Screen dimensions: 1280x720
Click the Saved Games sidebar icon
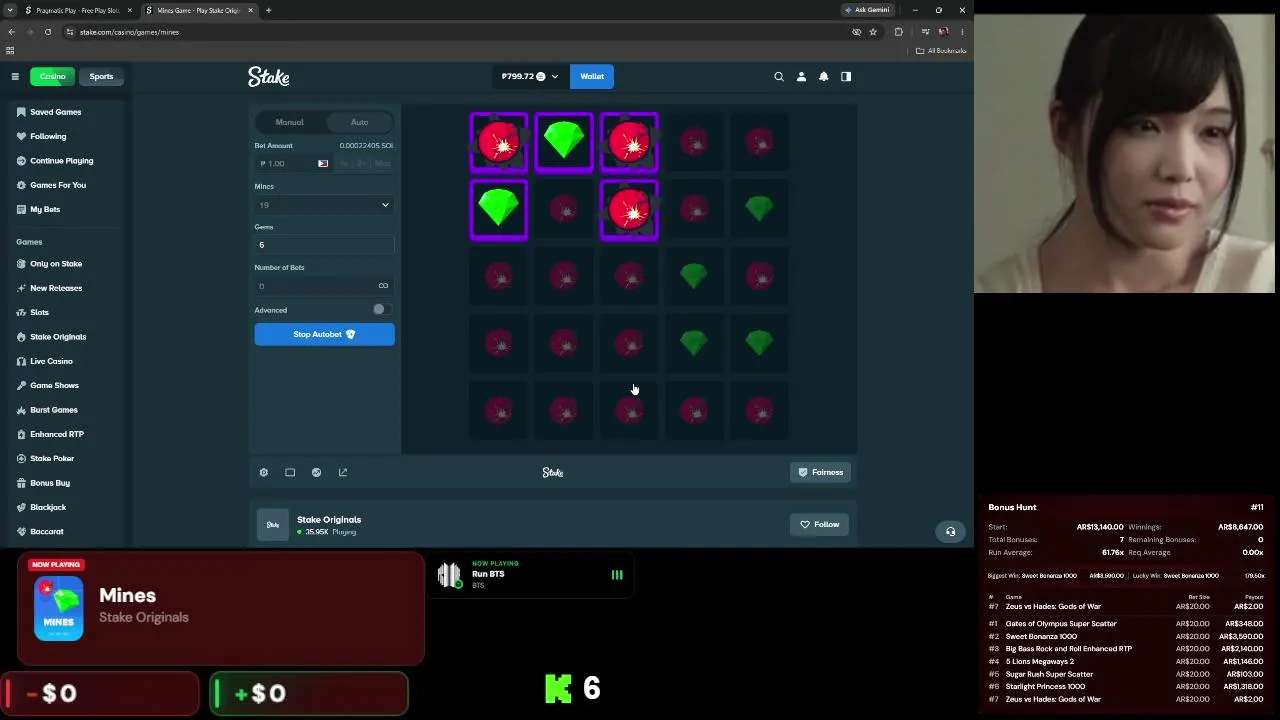tap(21, 112)
